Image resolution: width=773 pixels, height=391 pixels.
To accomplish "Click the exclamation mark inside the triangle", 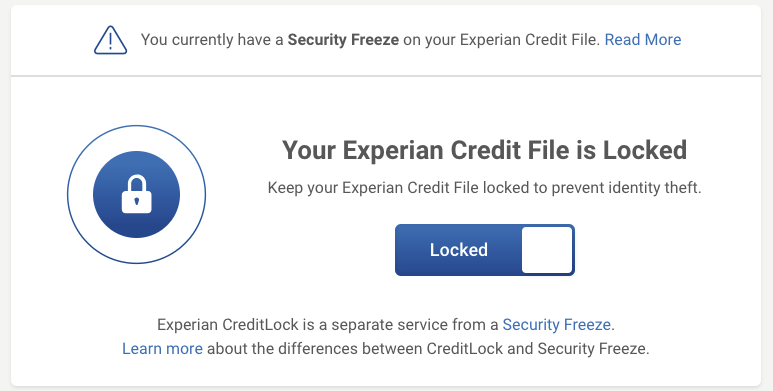I will pos(110,41).
